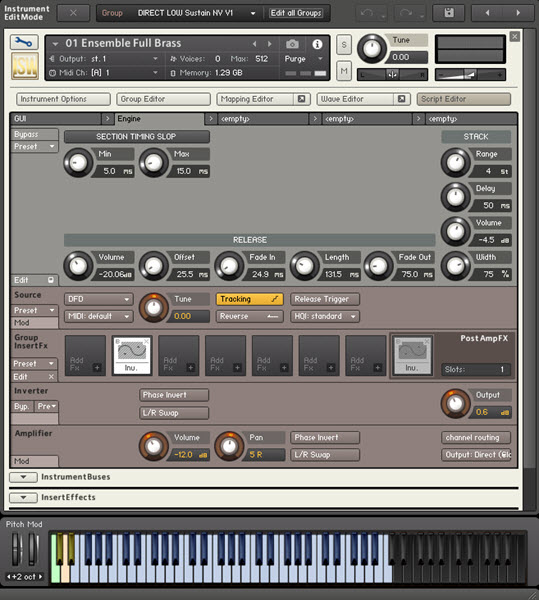Expand the InsertEffects section

(x=23, y=497)
